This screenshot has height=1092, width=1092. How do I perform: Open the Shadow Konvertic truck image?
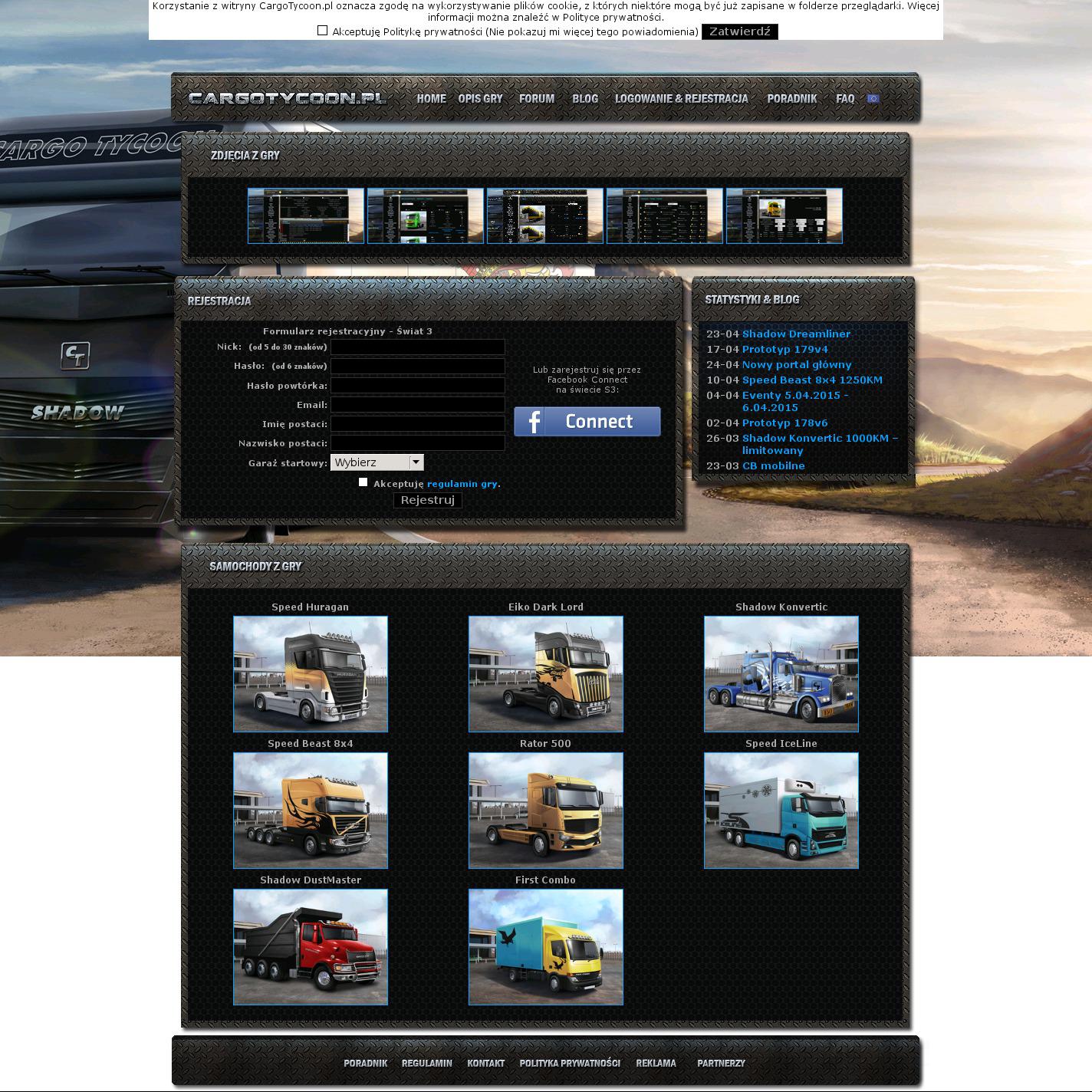[781, 674]
